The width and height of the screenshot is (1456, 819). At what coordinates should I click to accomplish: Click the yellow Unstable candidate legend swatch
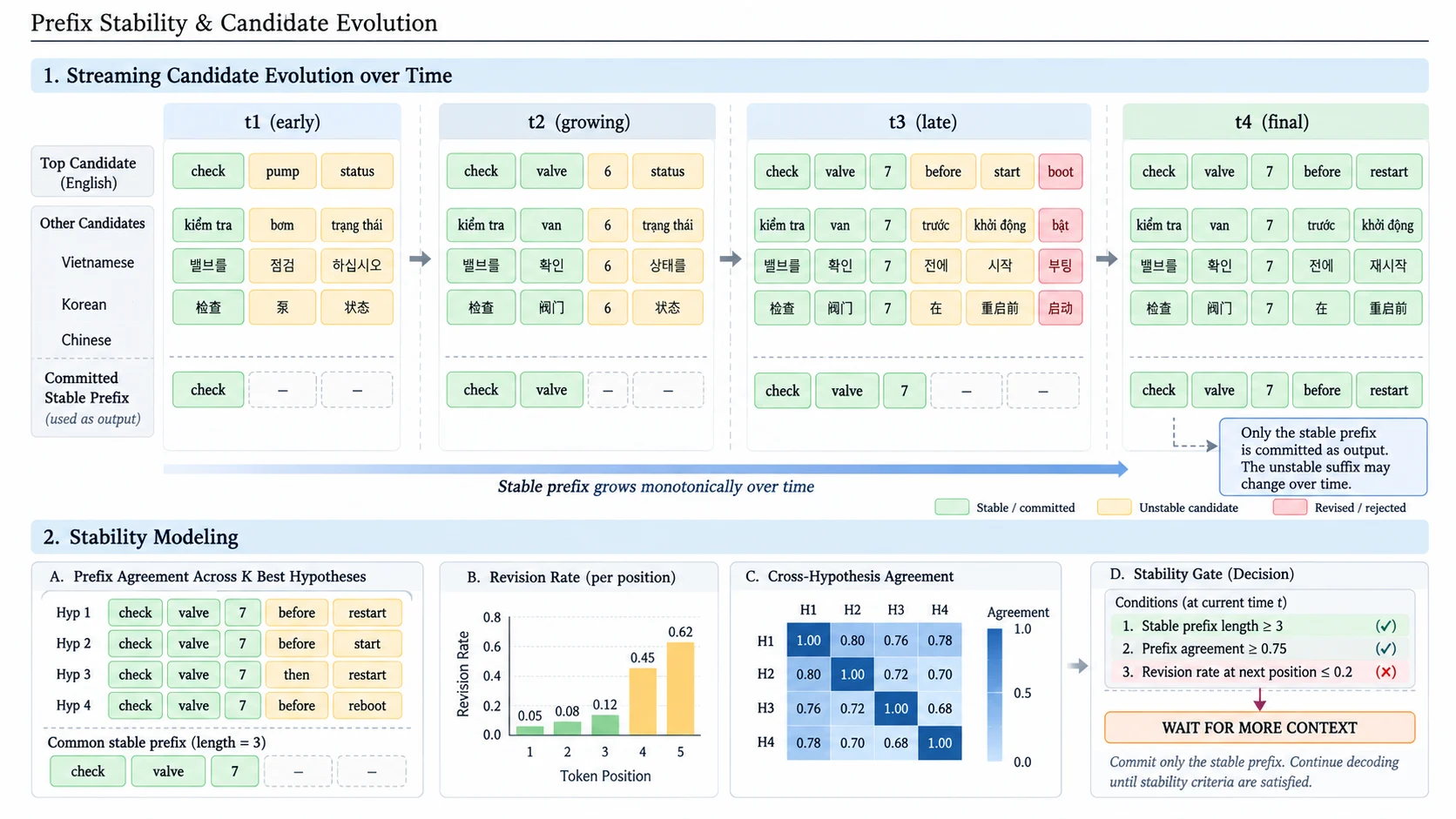(1115, 507)
